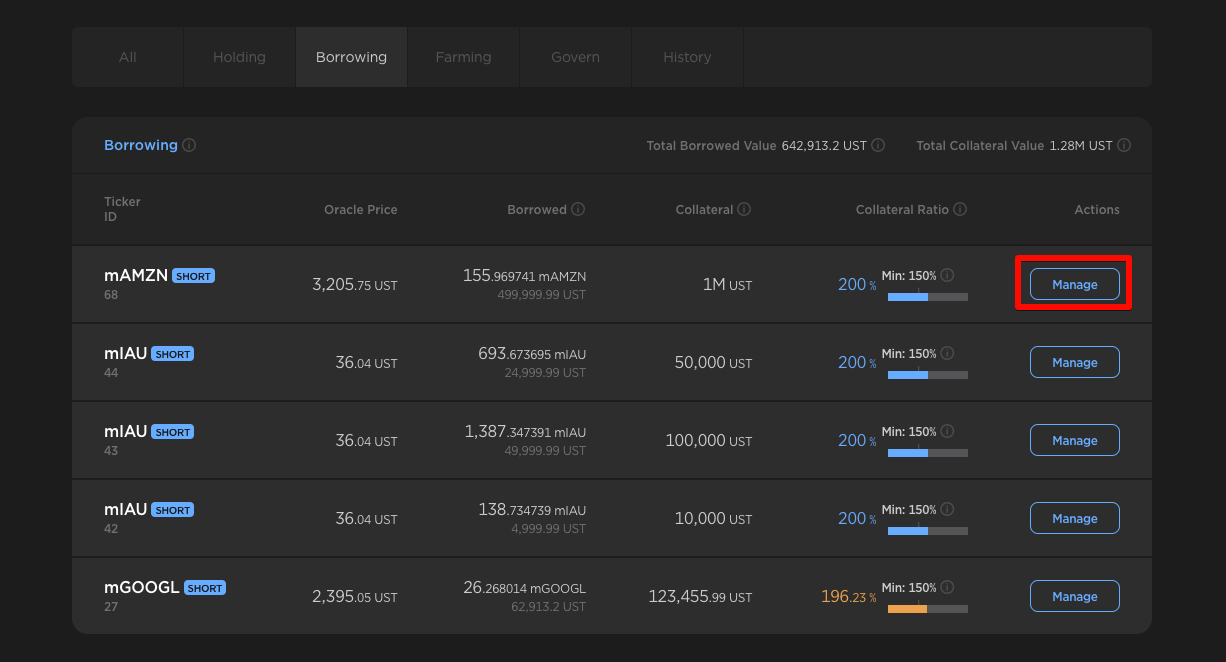Click Min 150% info icon in mGOOGL row

[947, 587]
